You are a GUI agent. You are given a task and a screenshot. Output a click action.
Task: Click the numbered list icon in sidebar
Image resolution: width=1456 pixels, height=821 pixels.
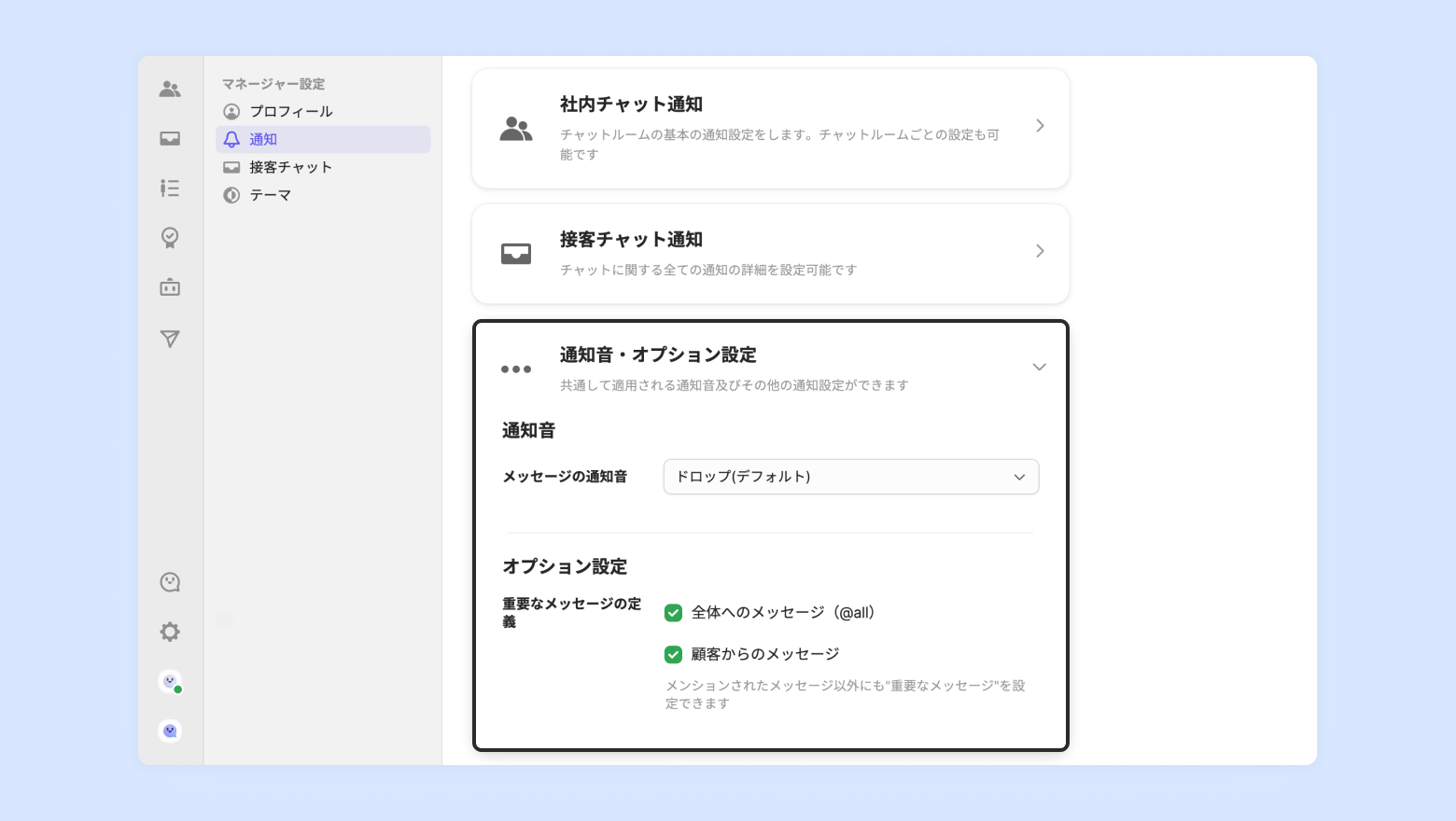(x=170, y=188)
